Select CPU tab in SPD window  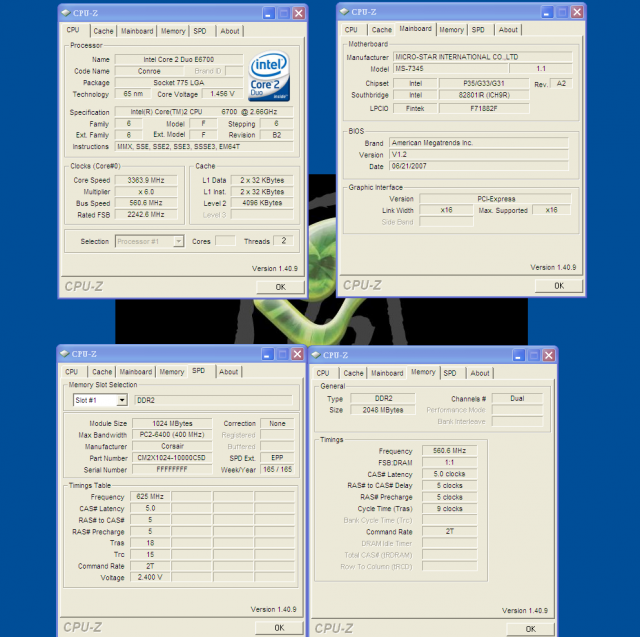71,372
